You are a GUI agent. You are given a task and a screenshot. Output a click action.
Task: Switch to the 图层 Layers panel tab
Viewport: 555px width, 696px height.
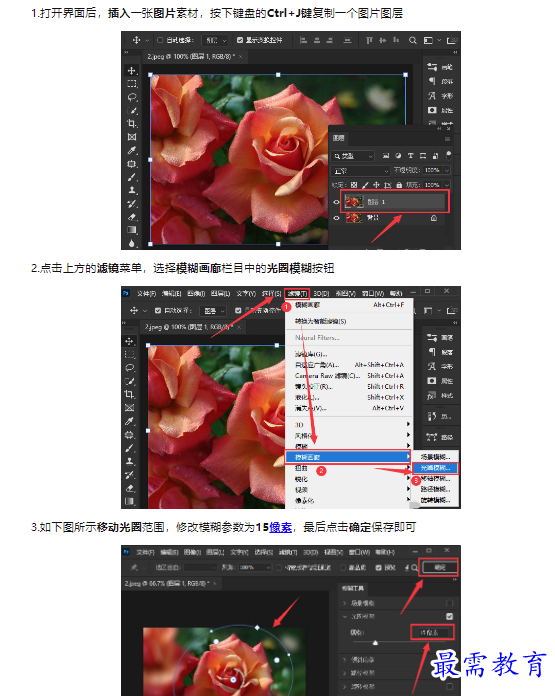tap(338, 138)
